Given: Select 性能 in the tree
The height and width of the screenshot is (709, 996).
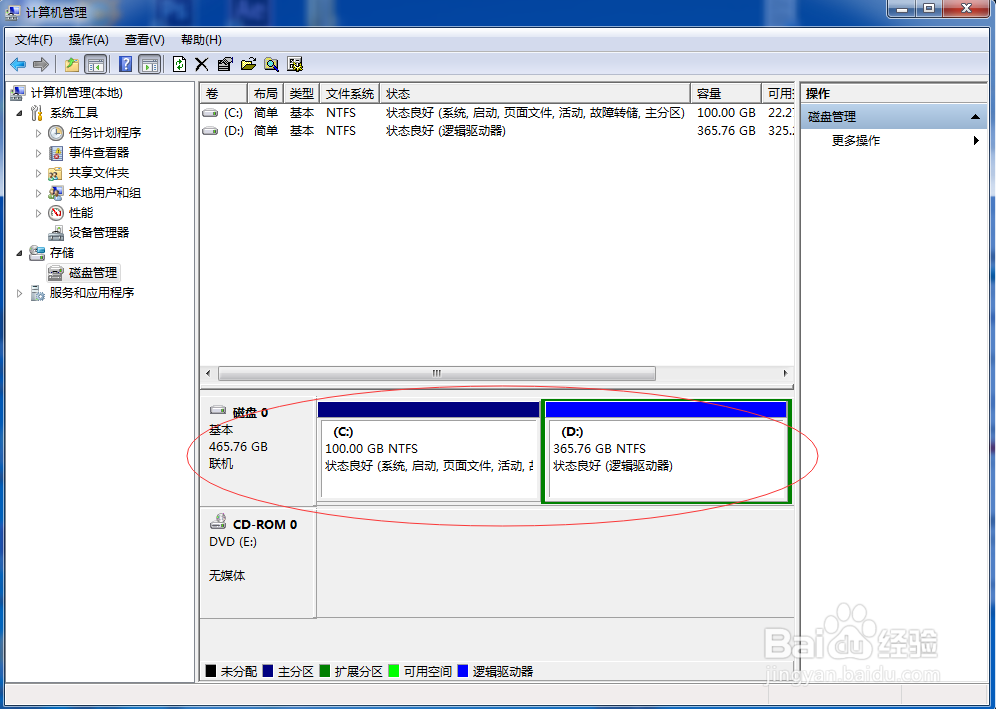Looking at the screenshot, I should tap(81, 213).
